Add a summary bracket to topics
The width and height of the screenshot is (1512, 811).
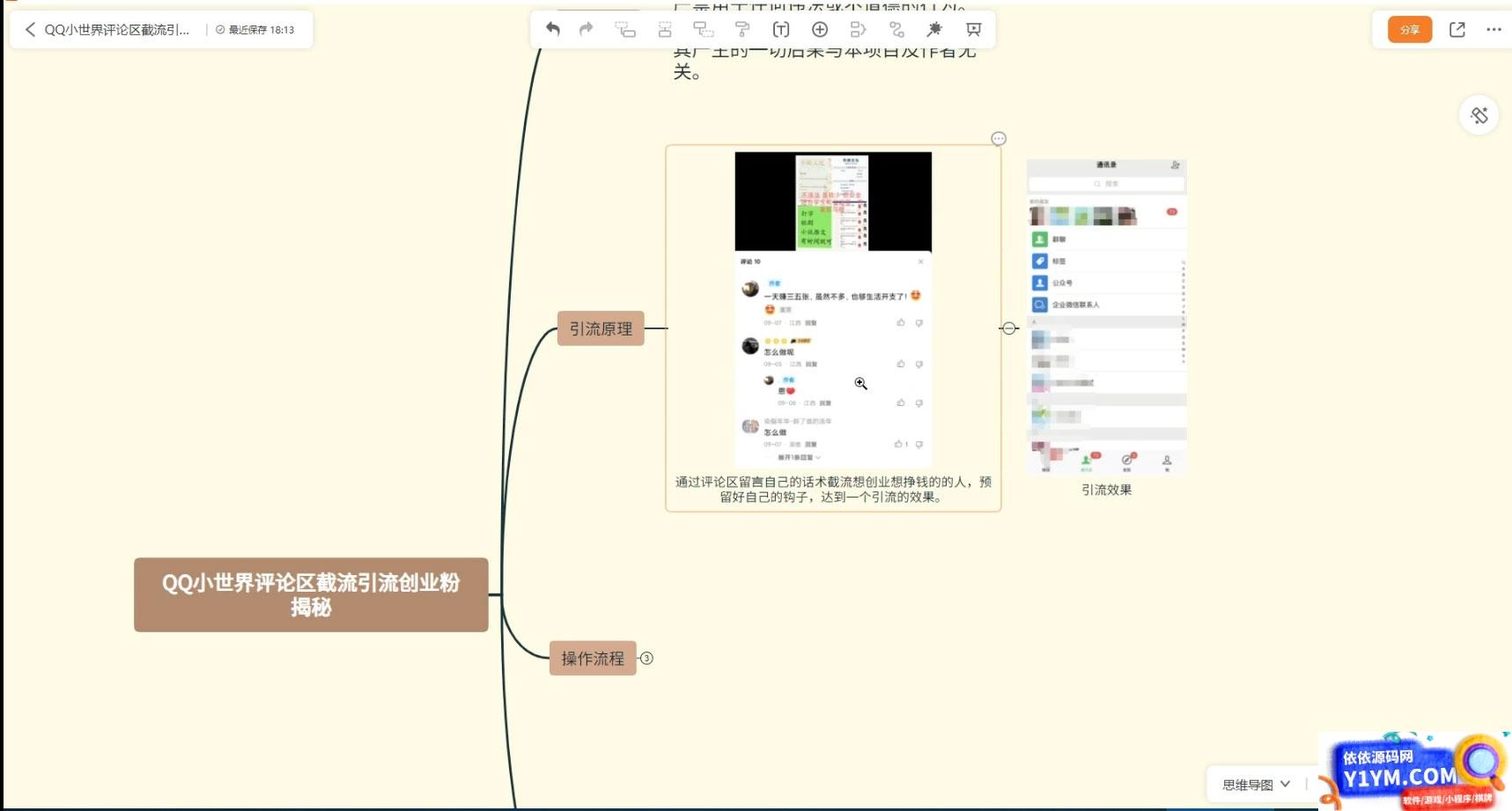pos(858,29)
